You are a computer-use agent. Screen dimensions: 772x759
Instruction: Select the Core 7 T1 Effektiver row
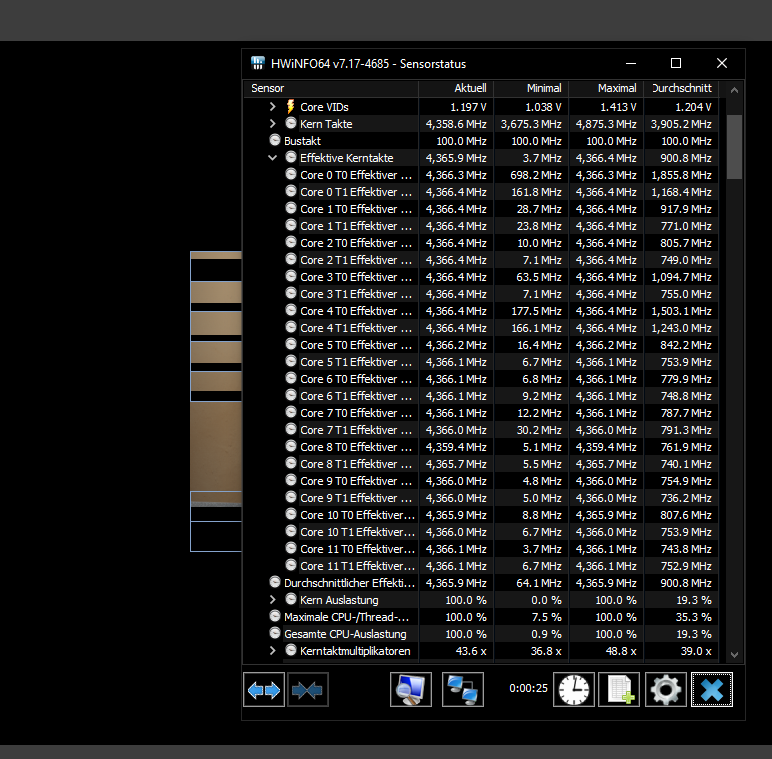point(481,430)
